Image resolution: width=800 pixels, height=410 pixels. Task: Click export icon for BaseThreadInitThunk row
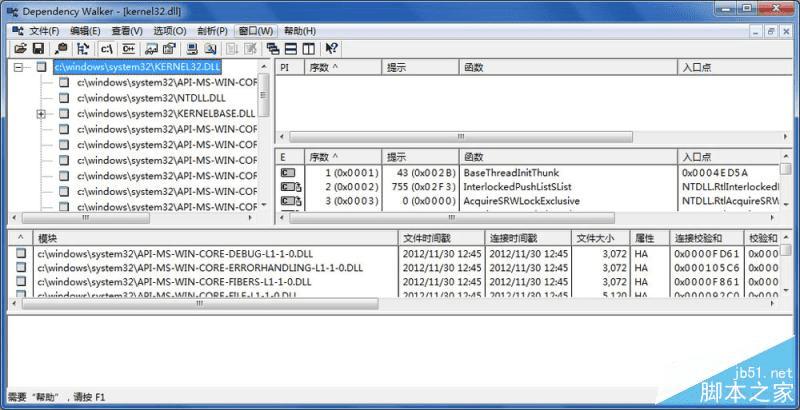click(288, 173)
